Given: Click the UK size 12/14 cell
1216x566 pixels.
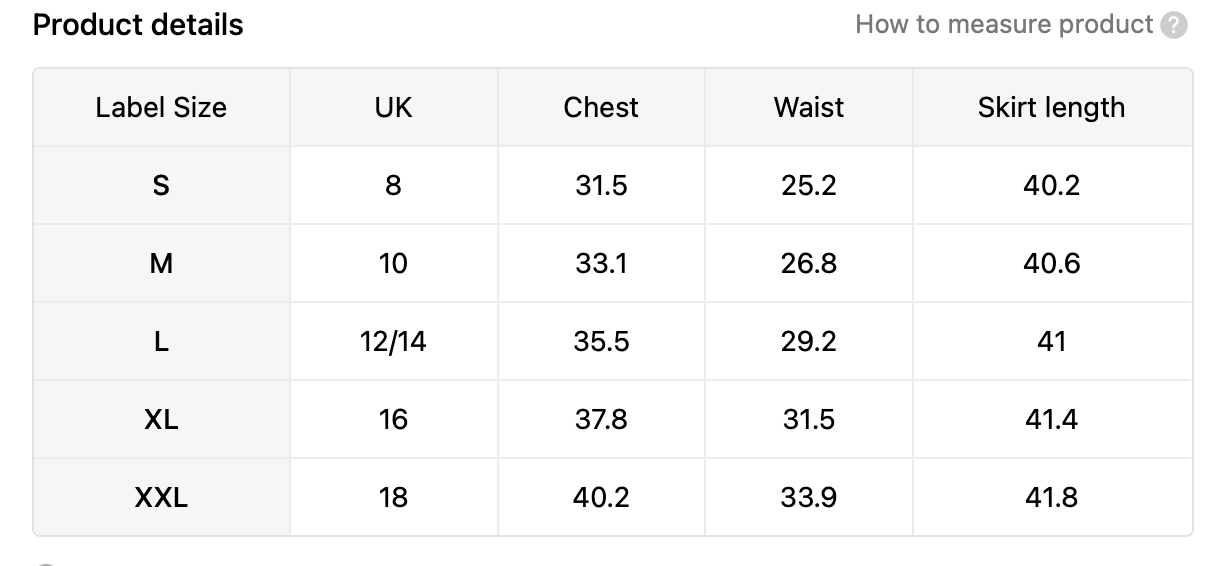Looking at the screenshot, I should (393, 341).
